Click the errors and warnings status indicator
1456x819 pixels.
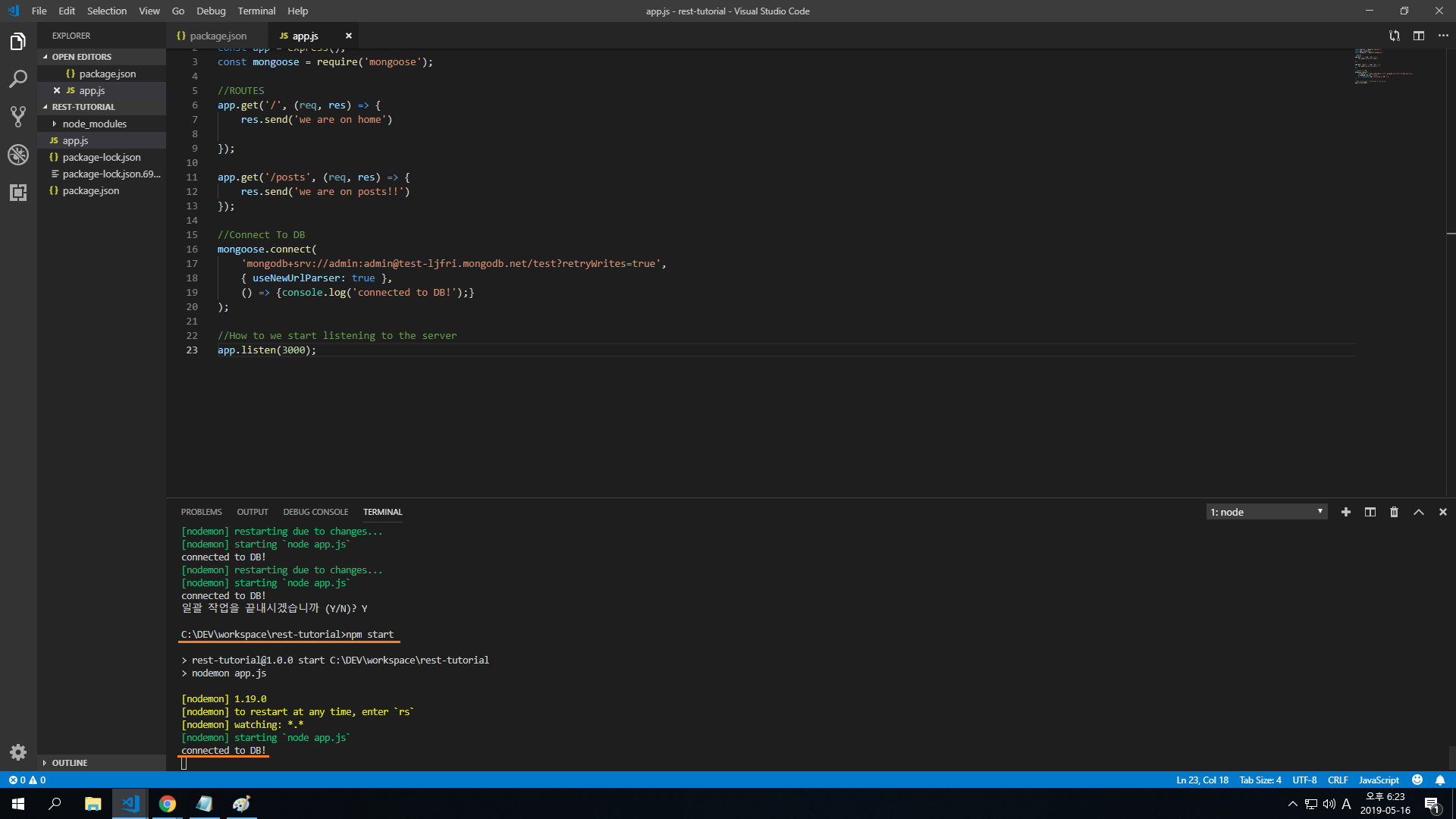point(27,780)
